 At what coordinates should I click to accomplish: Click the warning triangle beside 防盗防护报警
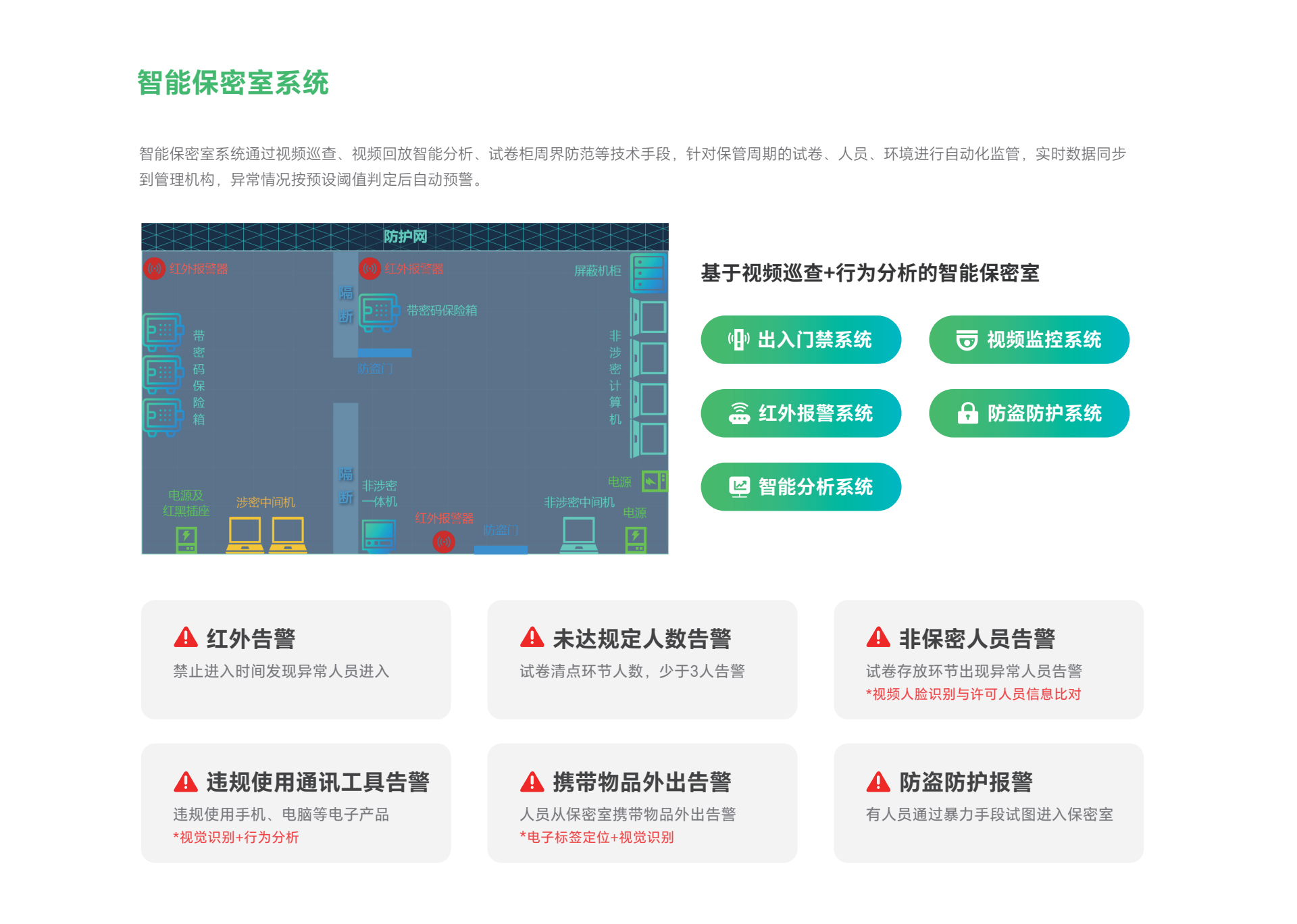click(x=878, y=781)
